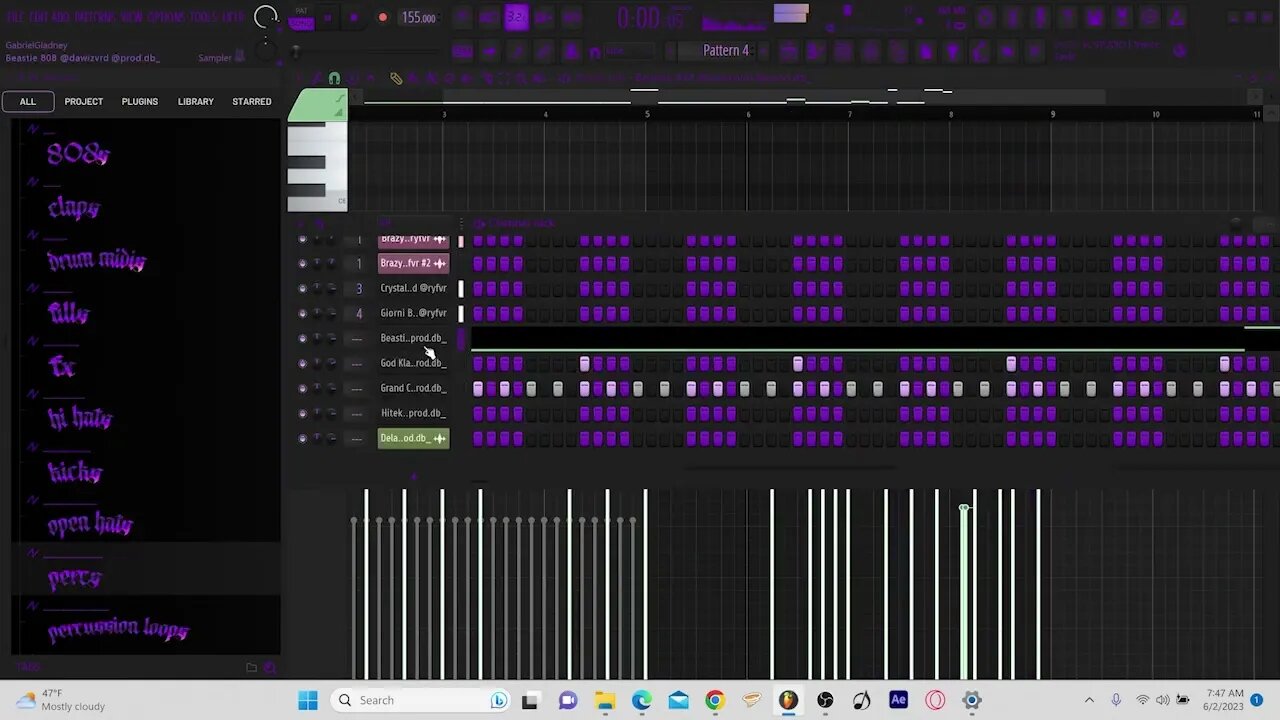1280x720 pixels.
Task: Select the Grand C..rod.db_ channel button
Action: (x=413, y=388)
